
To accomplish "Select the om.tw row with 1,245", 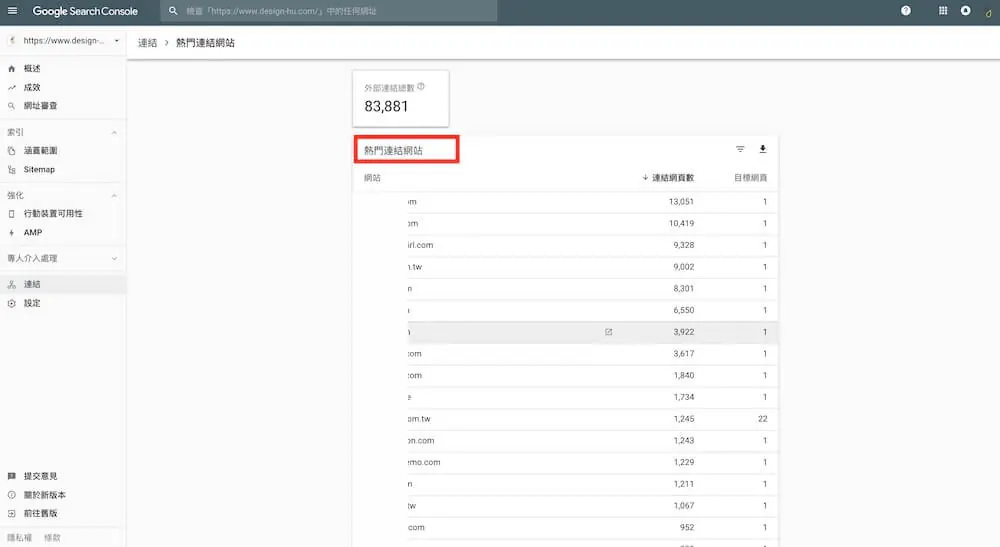I will [566, 419].
